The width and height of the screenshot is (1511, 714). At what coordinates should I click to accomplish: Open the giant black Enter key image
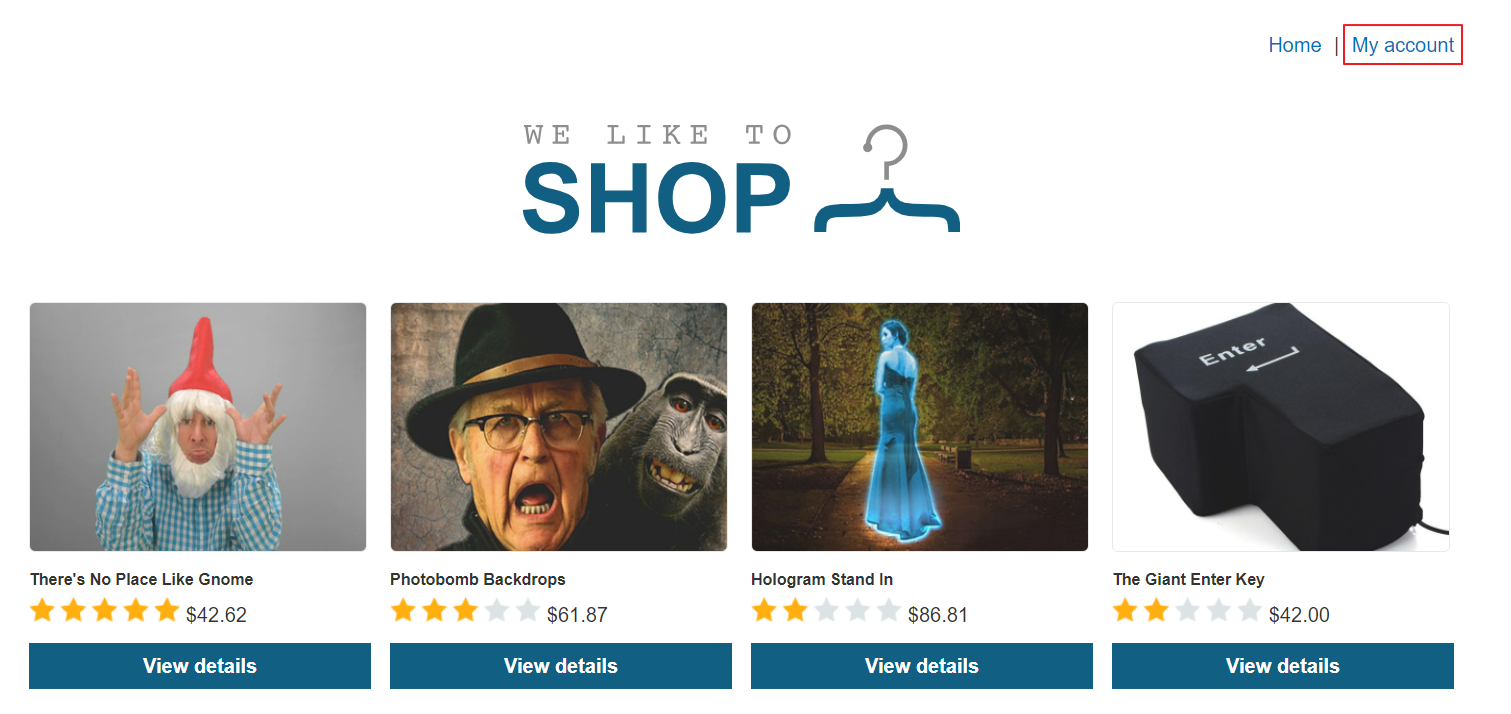pos(1281,427)
